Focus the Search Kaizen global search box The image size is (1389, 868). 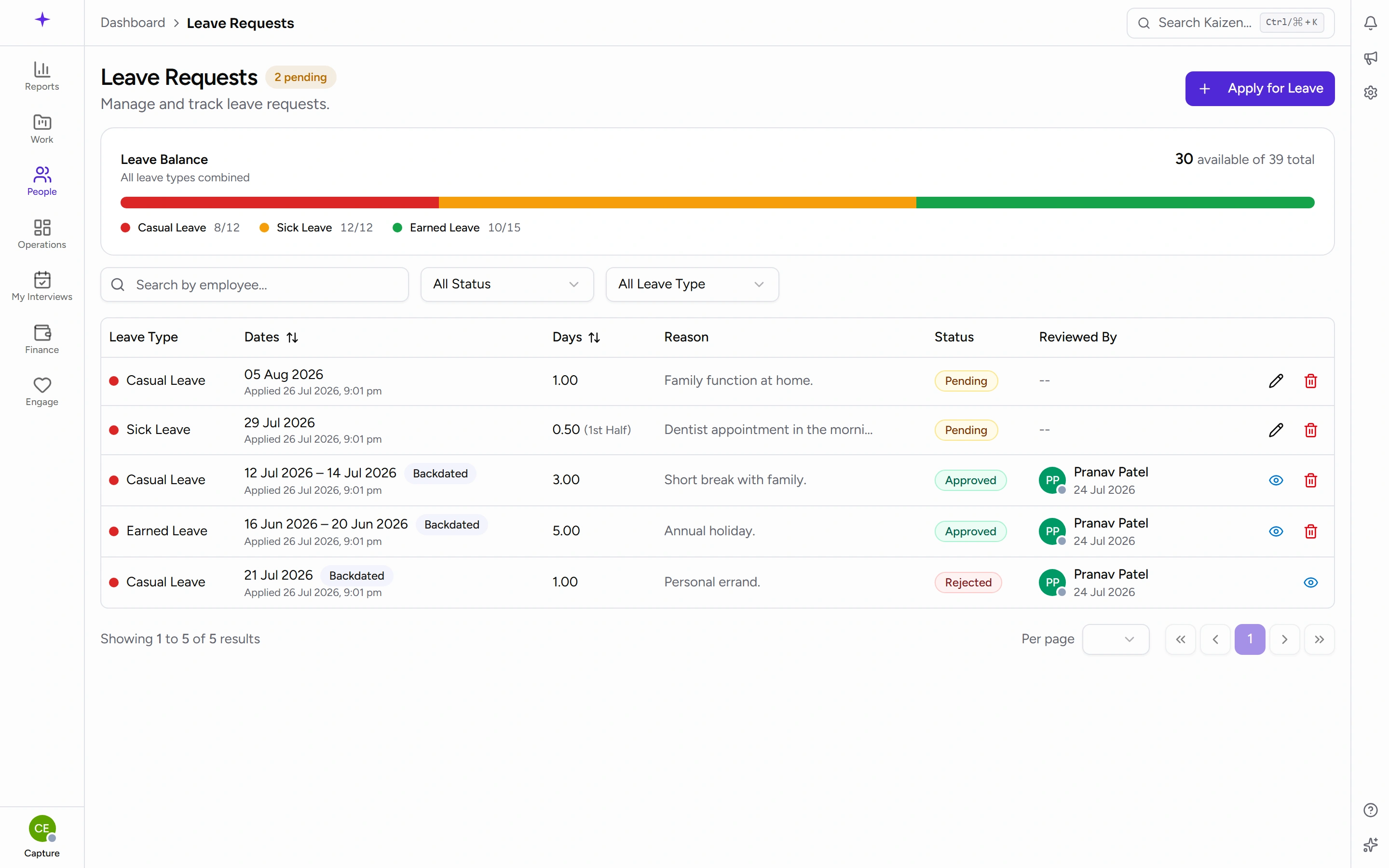tap(1230, 22)
